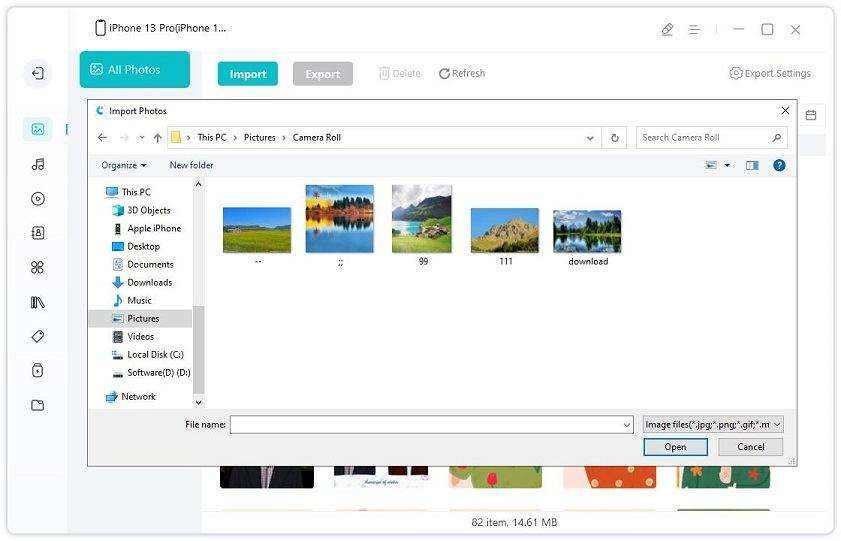Expand the File name history dropdown
The image size is (841, 541).
[x=627, y=425]
